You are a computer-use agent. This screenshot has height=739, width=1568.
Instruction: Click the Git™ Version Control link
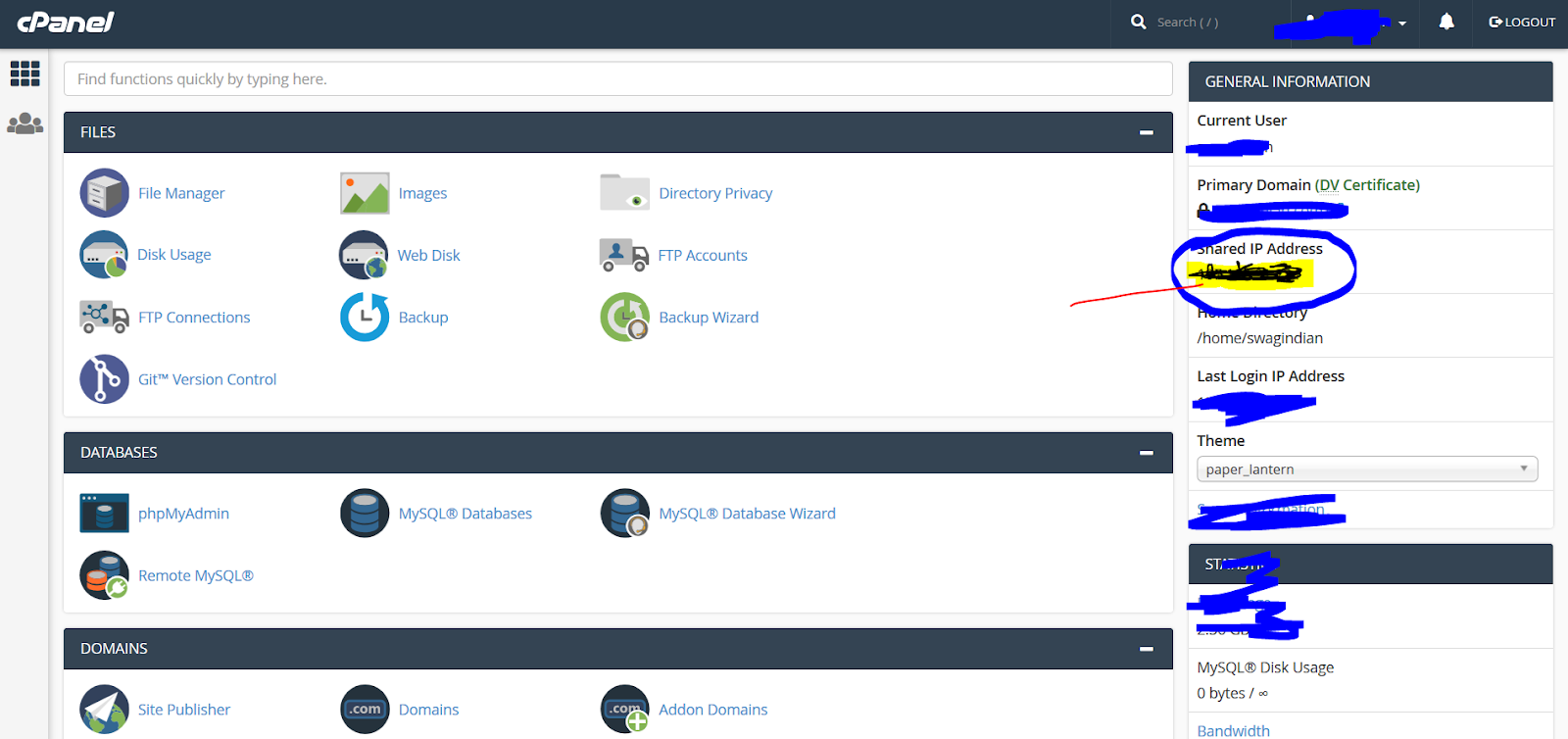click(207, 379)
